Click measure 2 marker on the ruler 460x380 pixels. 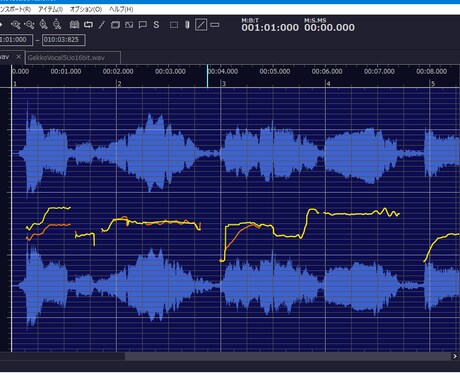[x=119, y=84]
